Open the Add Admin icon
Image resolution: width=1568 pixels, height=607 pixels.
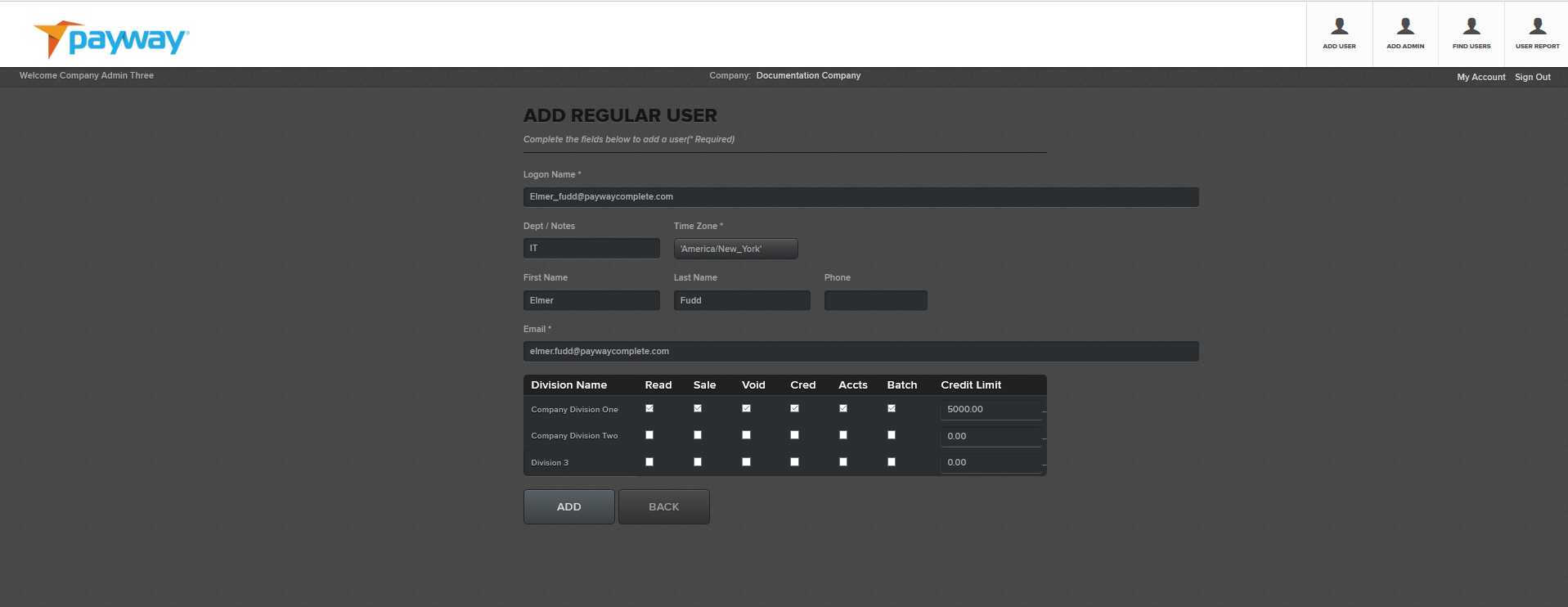coord(1405,34)
